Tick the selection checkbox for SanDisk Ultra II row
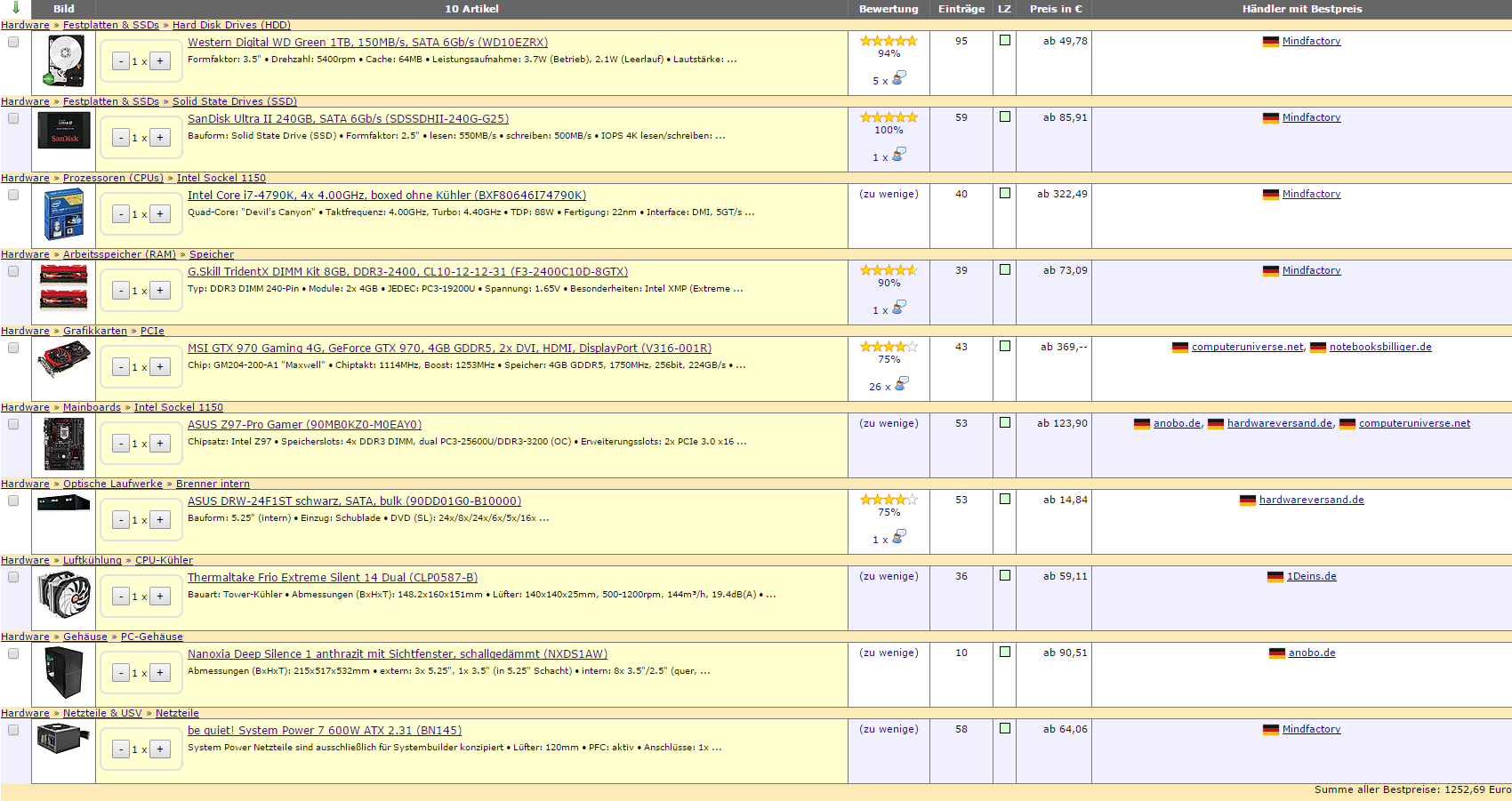This screenshot has width=1512, height=801. (x=13, y=118)
